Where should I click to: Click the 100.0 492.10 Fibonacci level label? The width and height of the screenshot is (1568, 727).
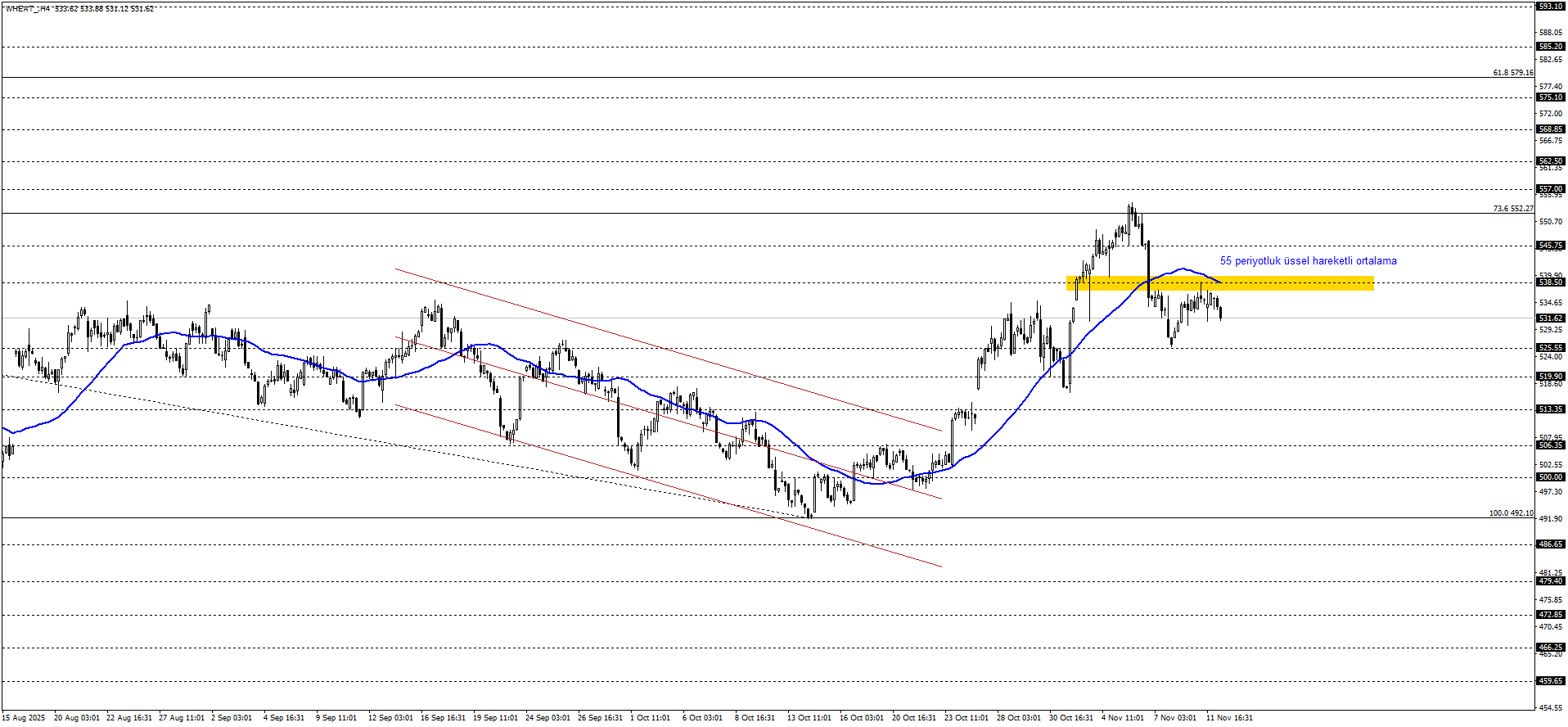1511,513
